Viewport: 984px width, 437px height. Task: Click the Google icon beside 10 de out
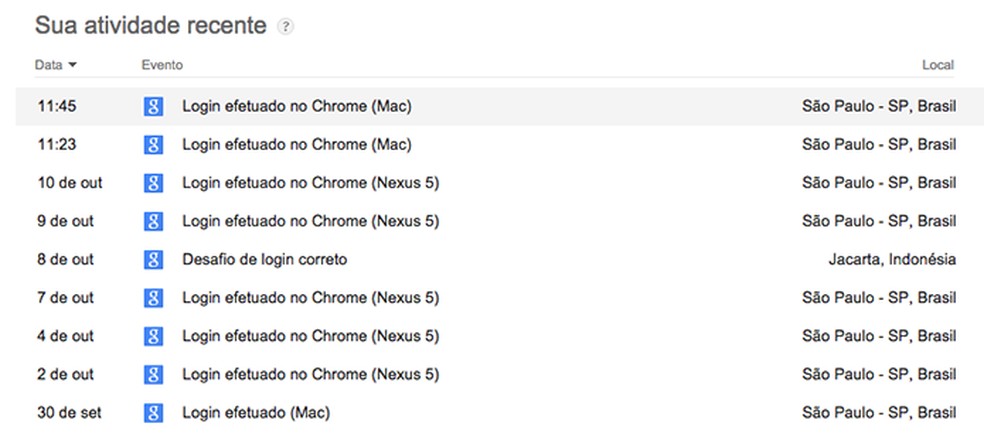[x=153, y=183]
